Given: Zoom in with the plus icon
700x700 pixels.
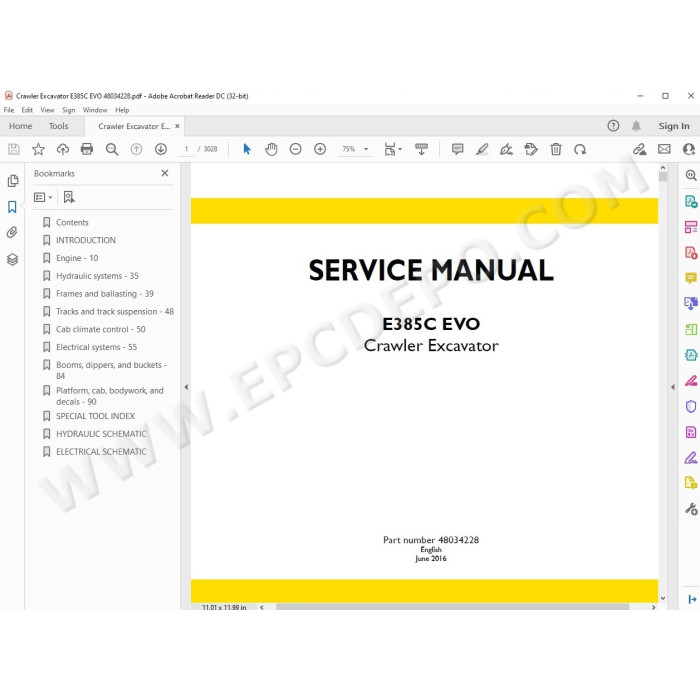Looking at the screenshot, I should [320, 149].
